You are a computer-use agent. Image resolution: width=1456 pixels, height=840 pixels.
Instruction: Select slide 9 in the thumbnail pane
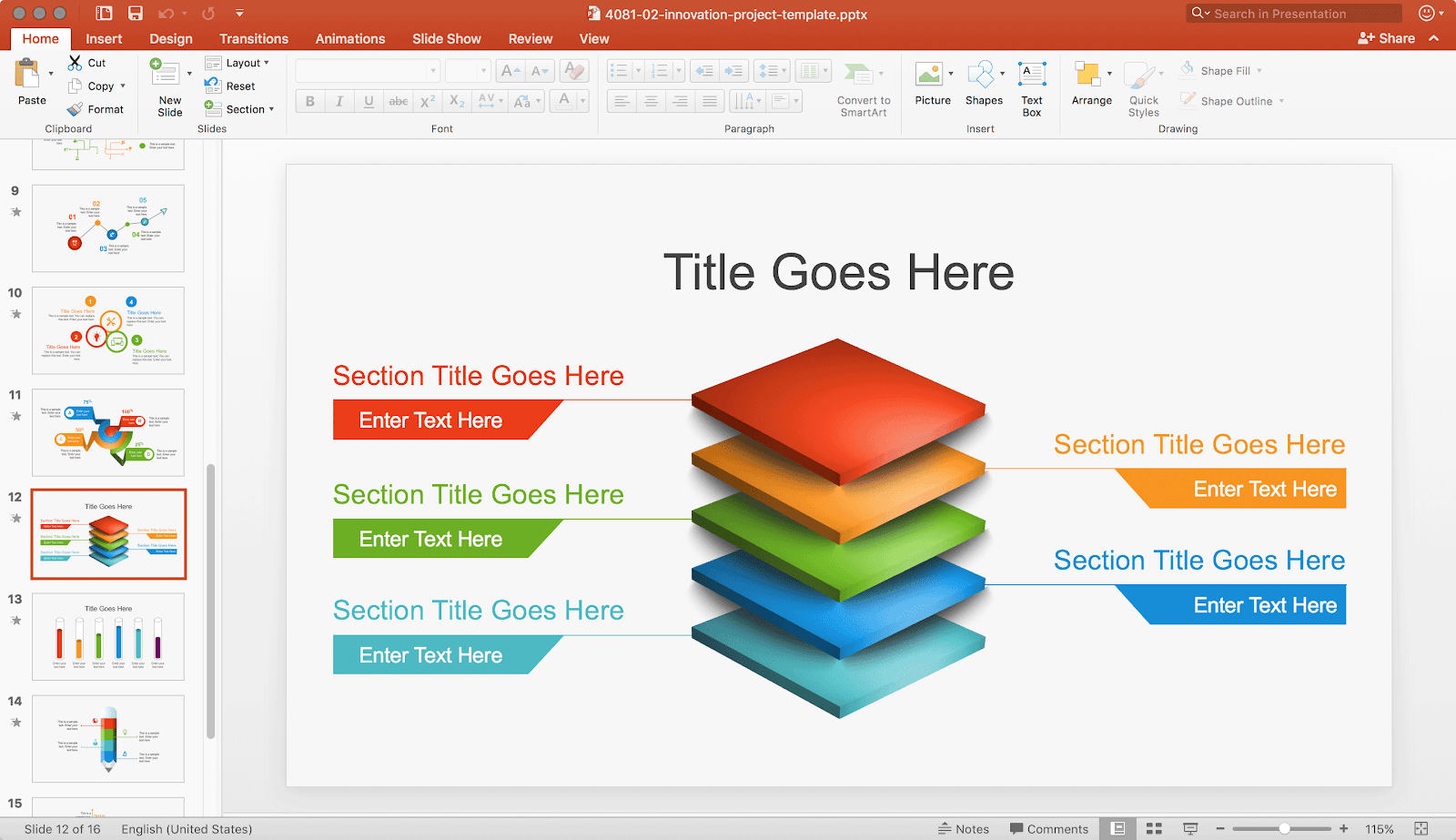pyautogui.click(x=107, y=228)
